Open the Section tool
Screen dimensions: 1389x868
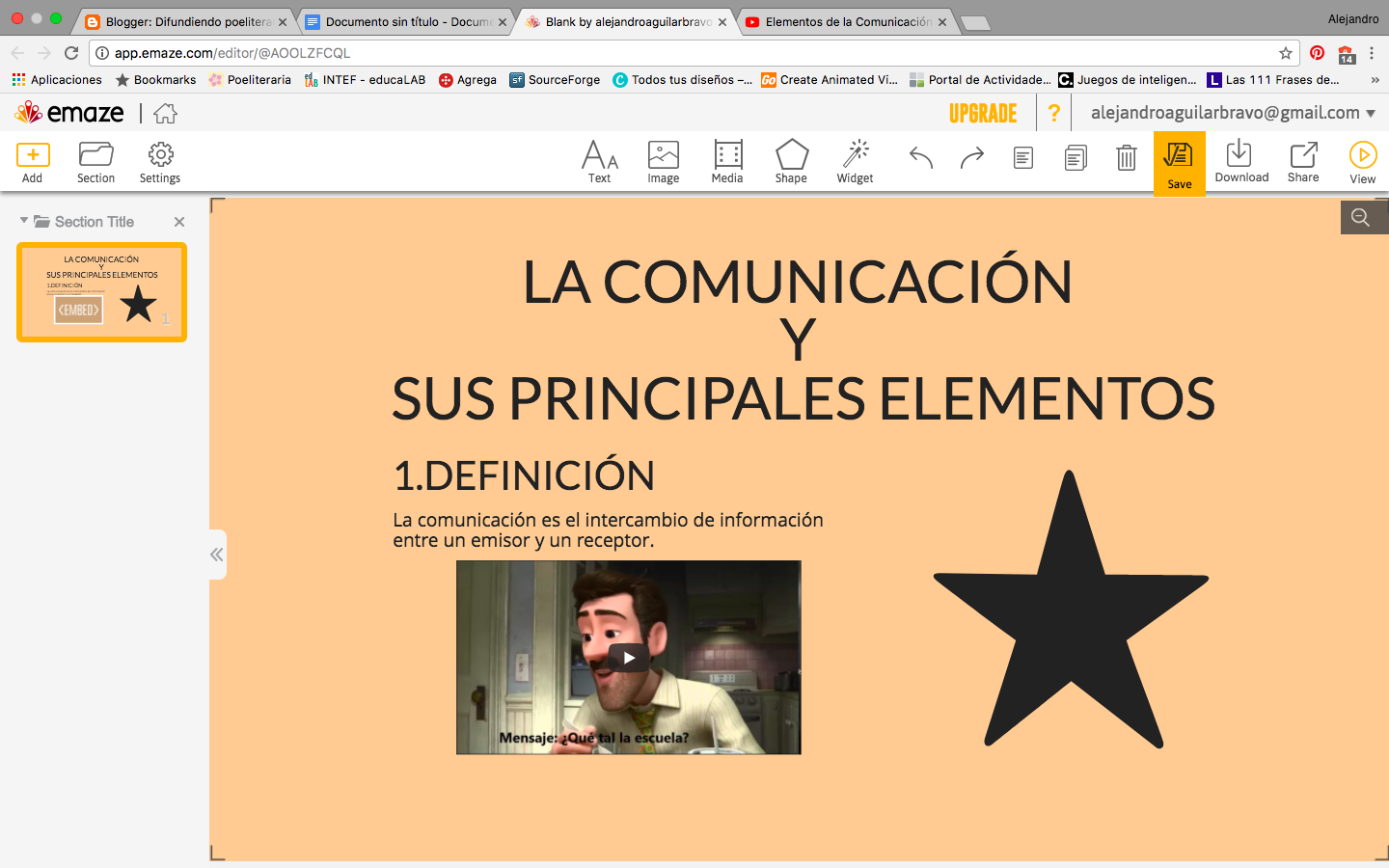(95, 162)
